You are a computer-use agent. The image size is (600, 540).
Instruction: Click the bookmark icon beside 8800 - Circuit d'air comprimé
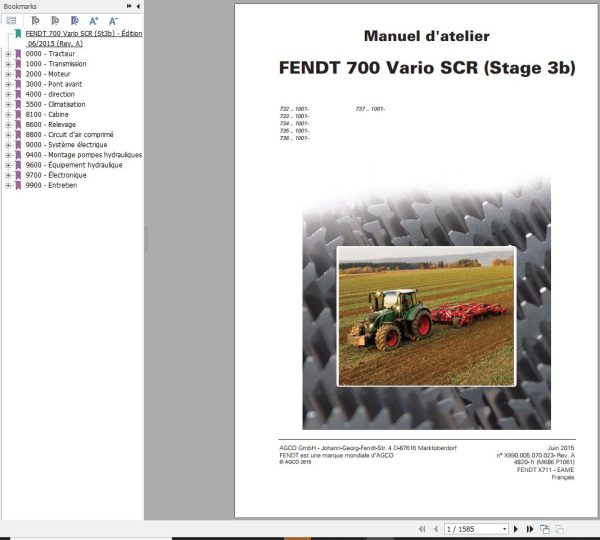coord(18,135)
